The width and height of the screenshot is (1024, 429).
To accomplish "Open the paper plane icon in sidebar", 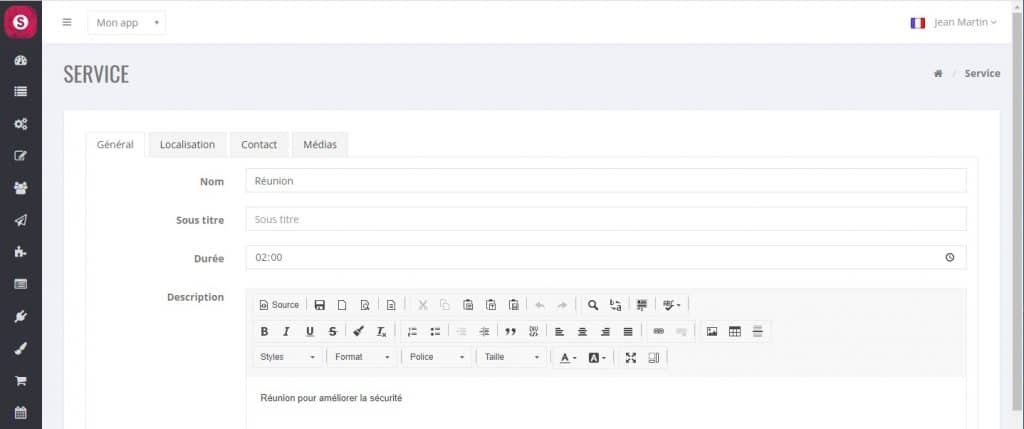I will point(20,220).
